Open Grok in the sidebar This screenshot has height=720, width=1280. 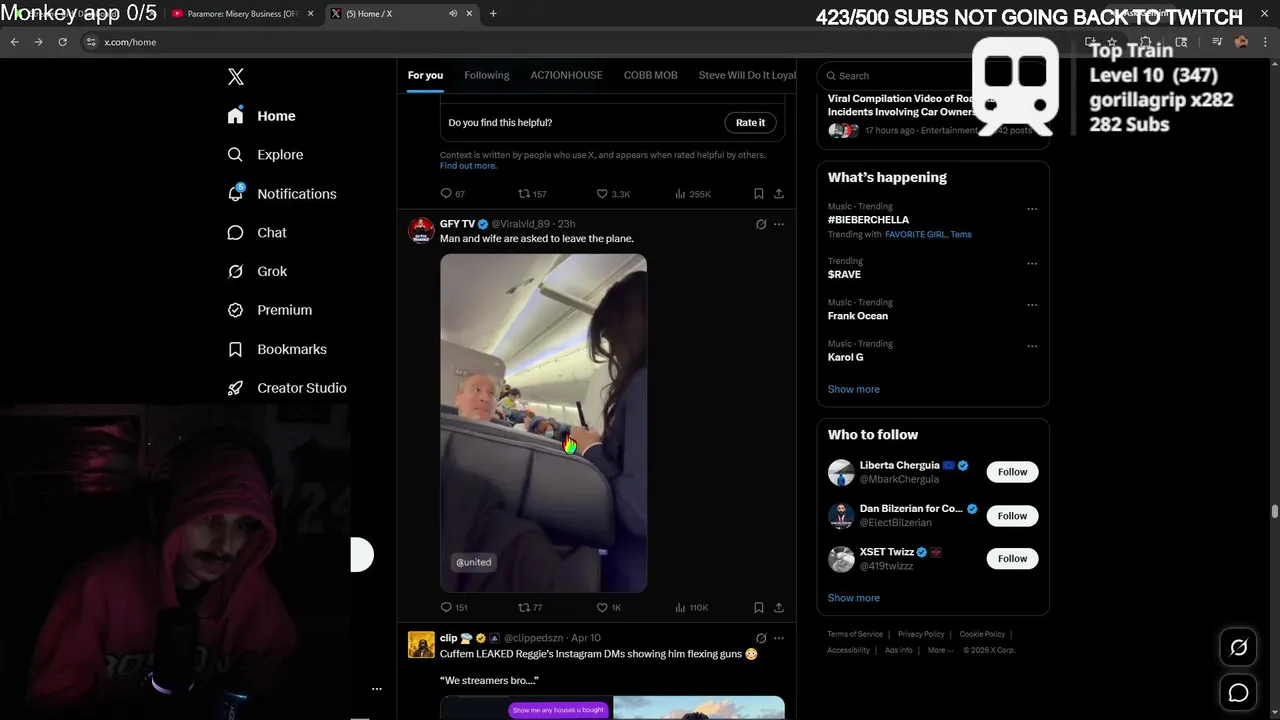[257, 272]
